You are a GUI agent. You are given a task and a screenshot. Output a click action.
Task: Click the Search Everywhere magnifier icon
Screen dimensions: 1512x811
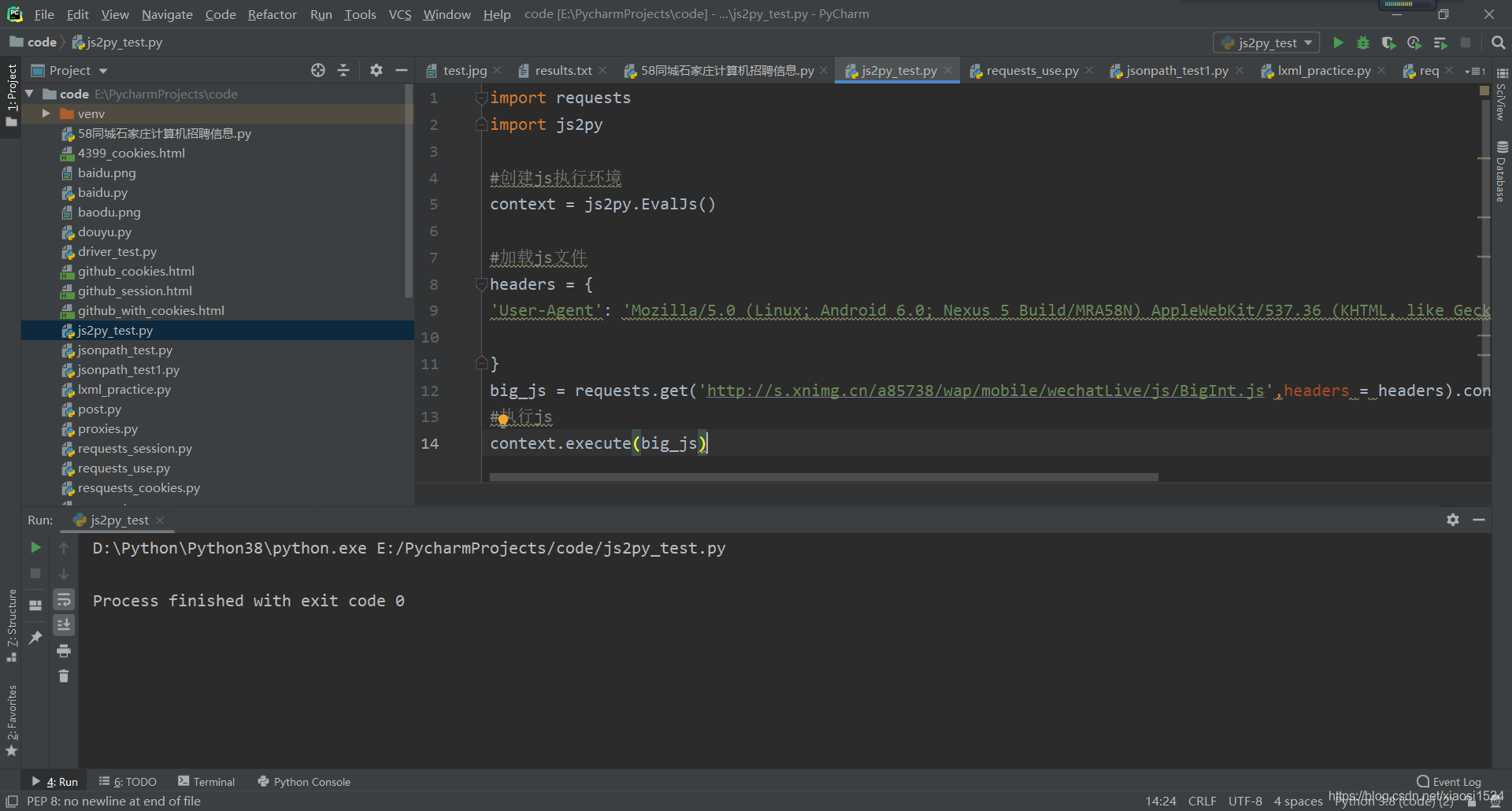tap(1499, 43)
